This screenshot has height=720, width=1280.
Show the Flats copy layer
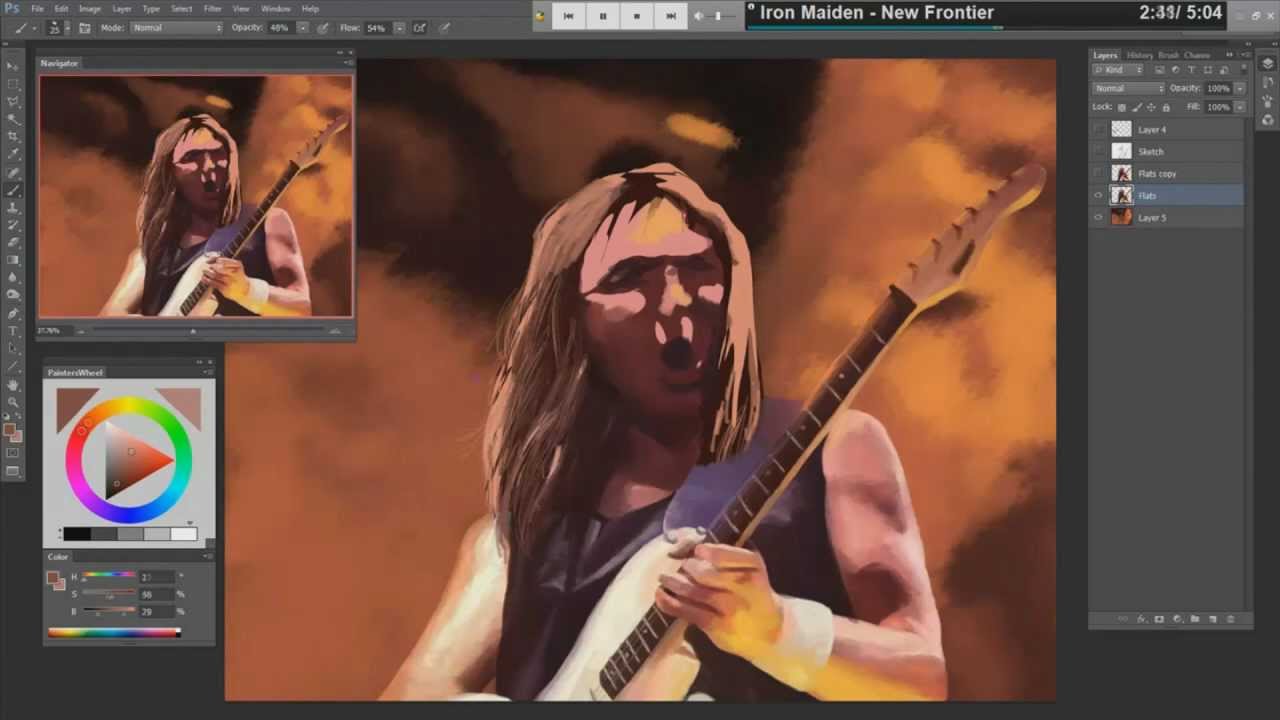1099,173
